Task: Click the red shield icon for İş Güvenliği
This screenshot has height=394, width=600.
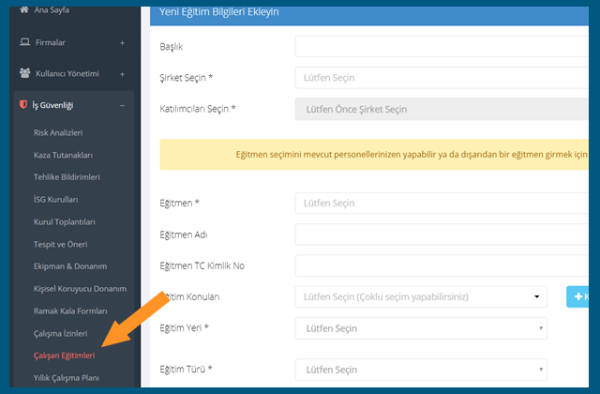Action: coord(23,104)
